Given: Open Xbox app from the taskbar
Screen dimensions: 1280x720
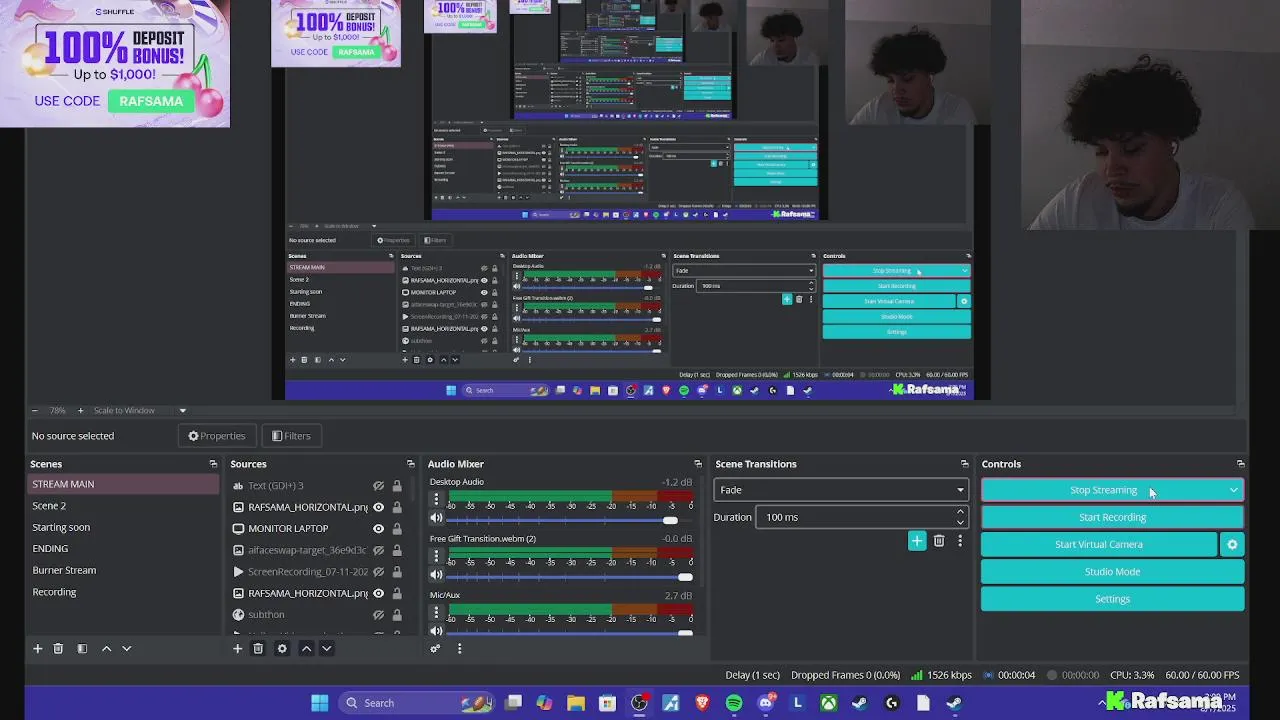Looking at the screenshot, I should coord(829,703).
